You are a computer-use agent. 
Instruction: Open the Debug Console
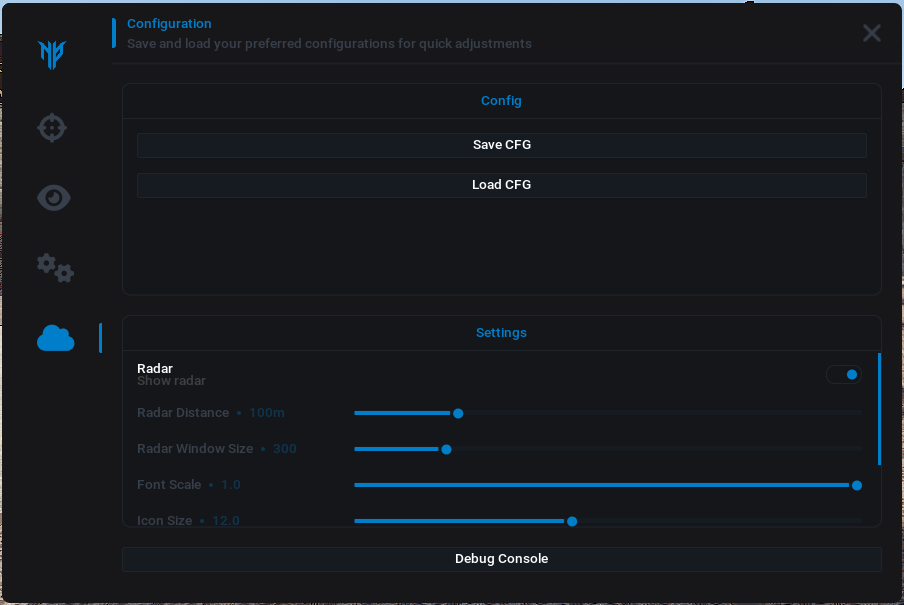[x=501, y=559]
